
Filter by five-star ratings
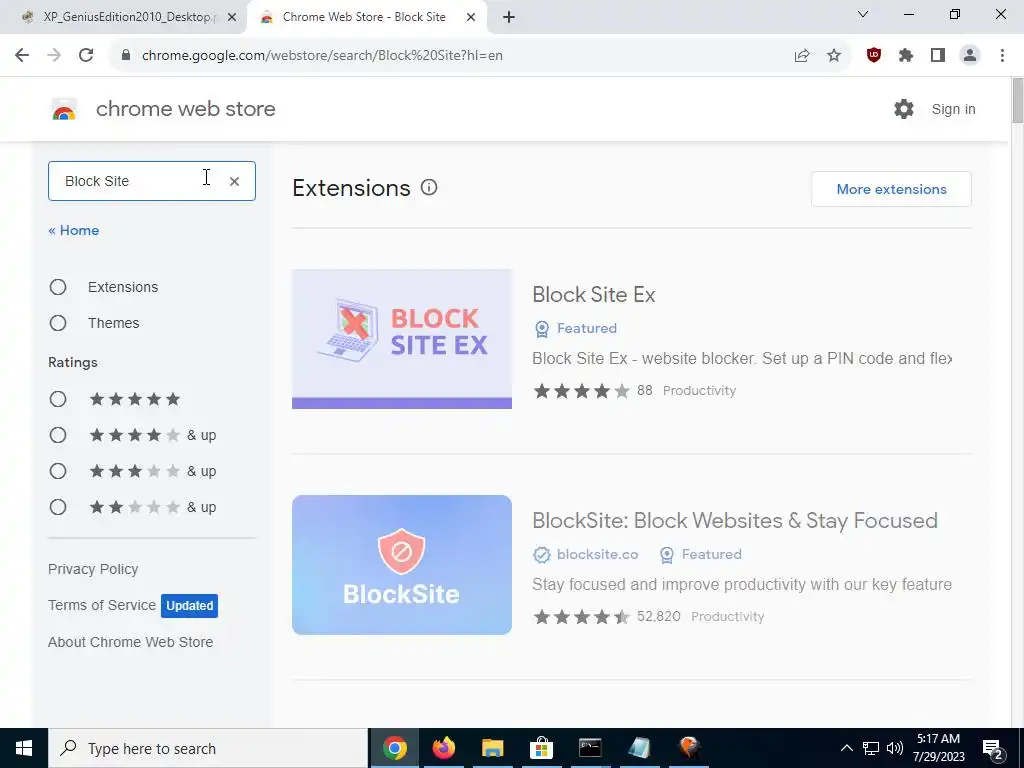click(x=58, y=399)
